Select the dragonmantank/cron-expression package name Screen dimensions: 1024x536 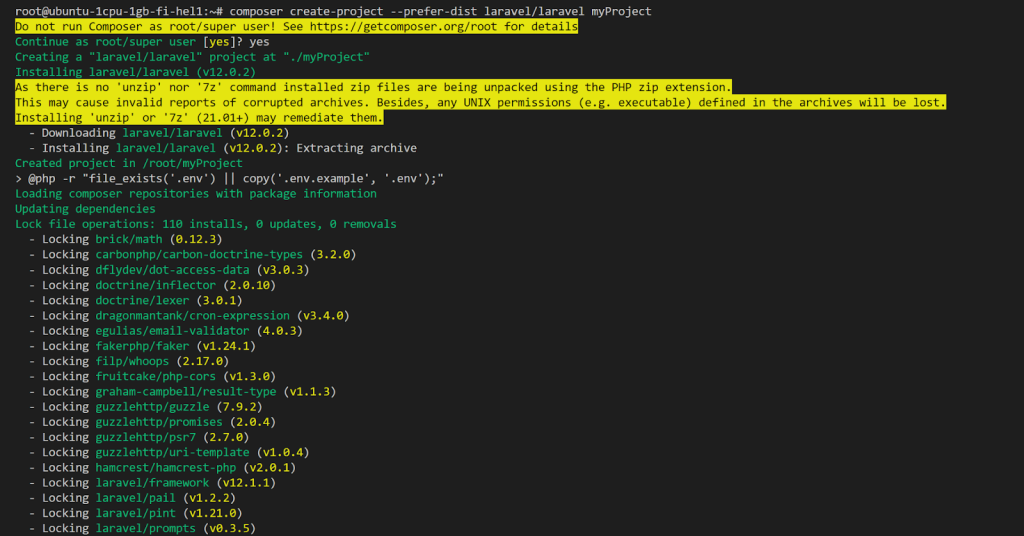click(192, 315)
